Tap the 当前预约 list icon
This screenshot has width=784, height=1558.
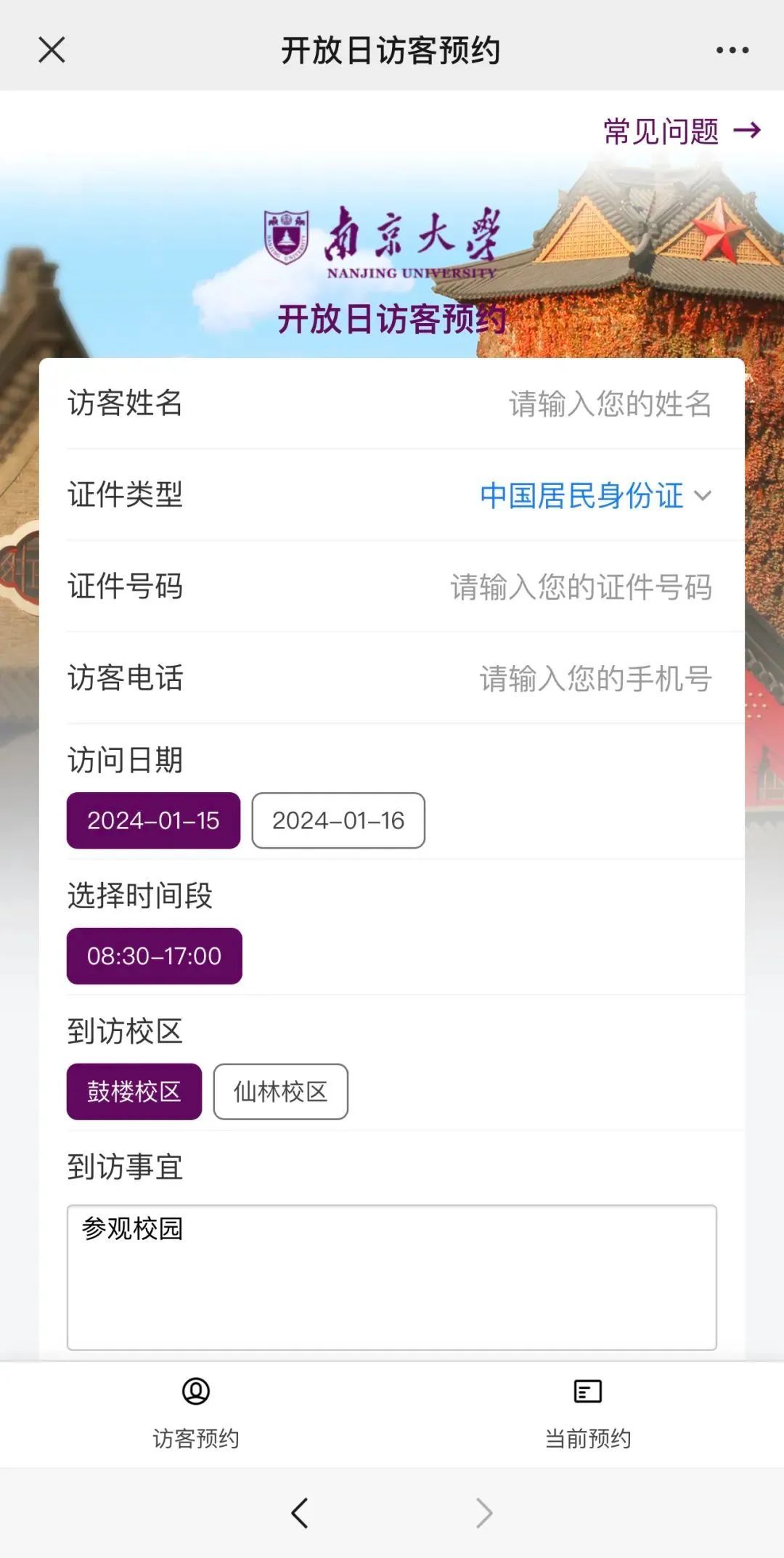pyautogui.click(x=587, y=1391)
